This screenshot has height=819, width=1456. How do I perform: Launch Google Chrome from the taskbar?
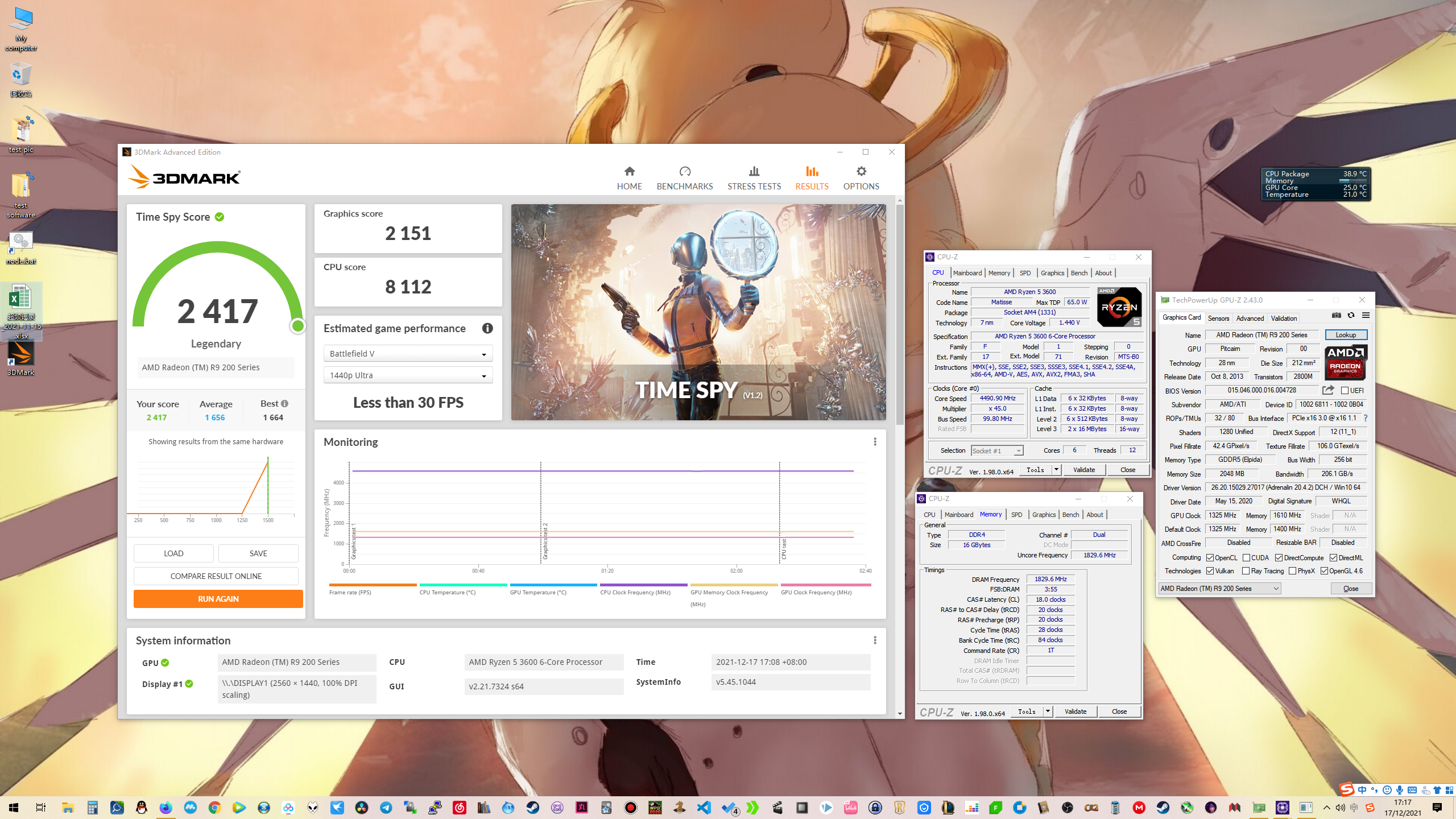[214, 808]
